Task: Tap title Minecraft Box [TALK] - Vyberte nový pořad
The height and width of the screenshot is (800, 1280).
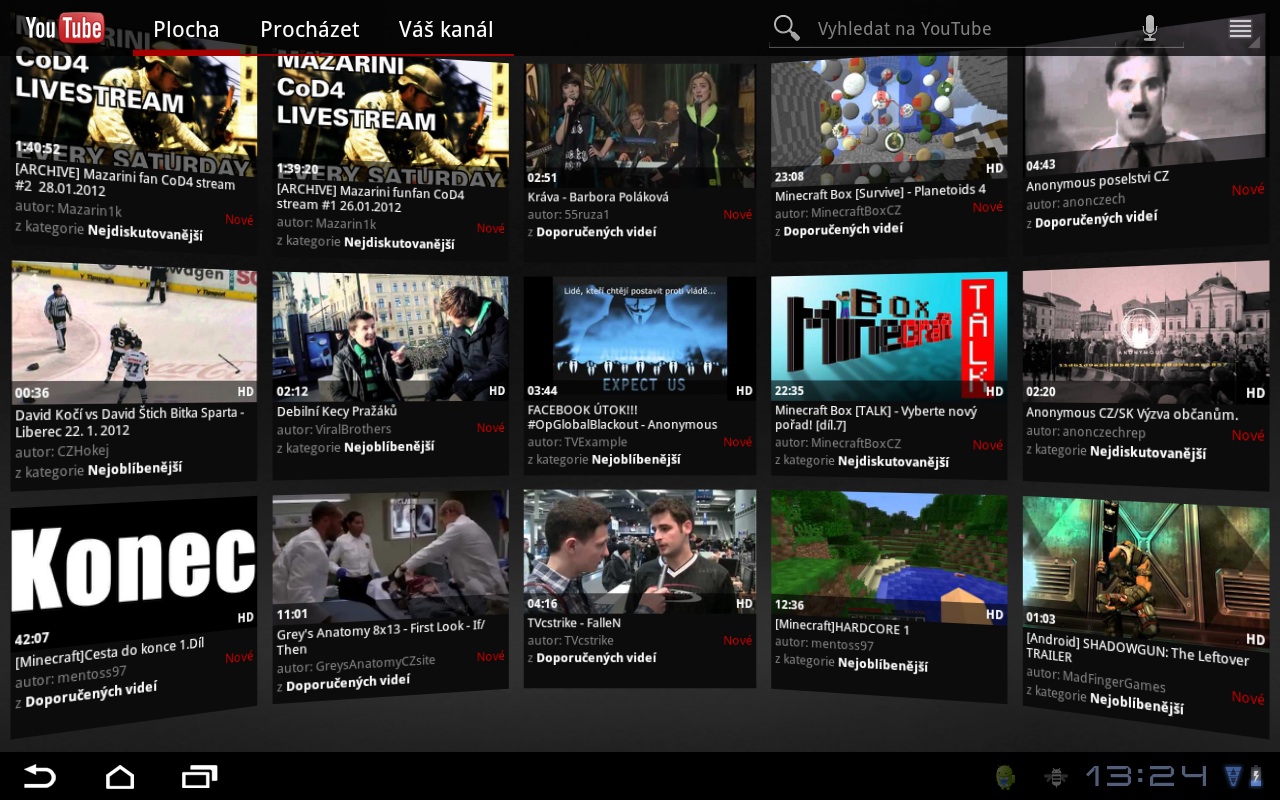Action: [876, 418]
